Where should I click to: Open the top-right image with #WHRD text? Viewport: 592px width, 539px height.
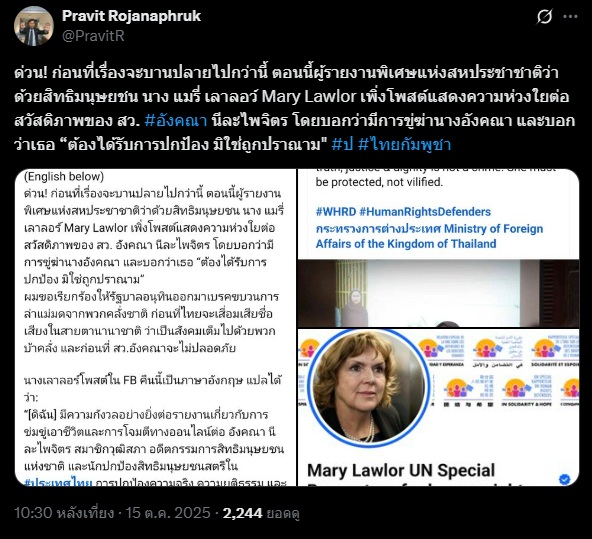(438, 248)
